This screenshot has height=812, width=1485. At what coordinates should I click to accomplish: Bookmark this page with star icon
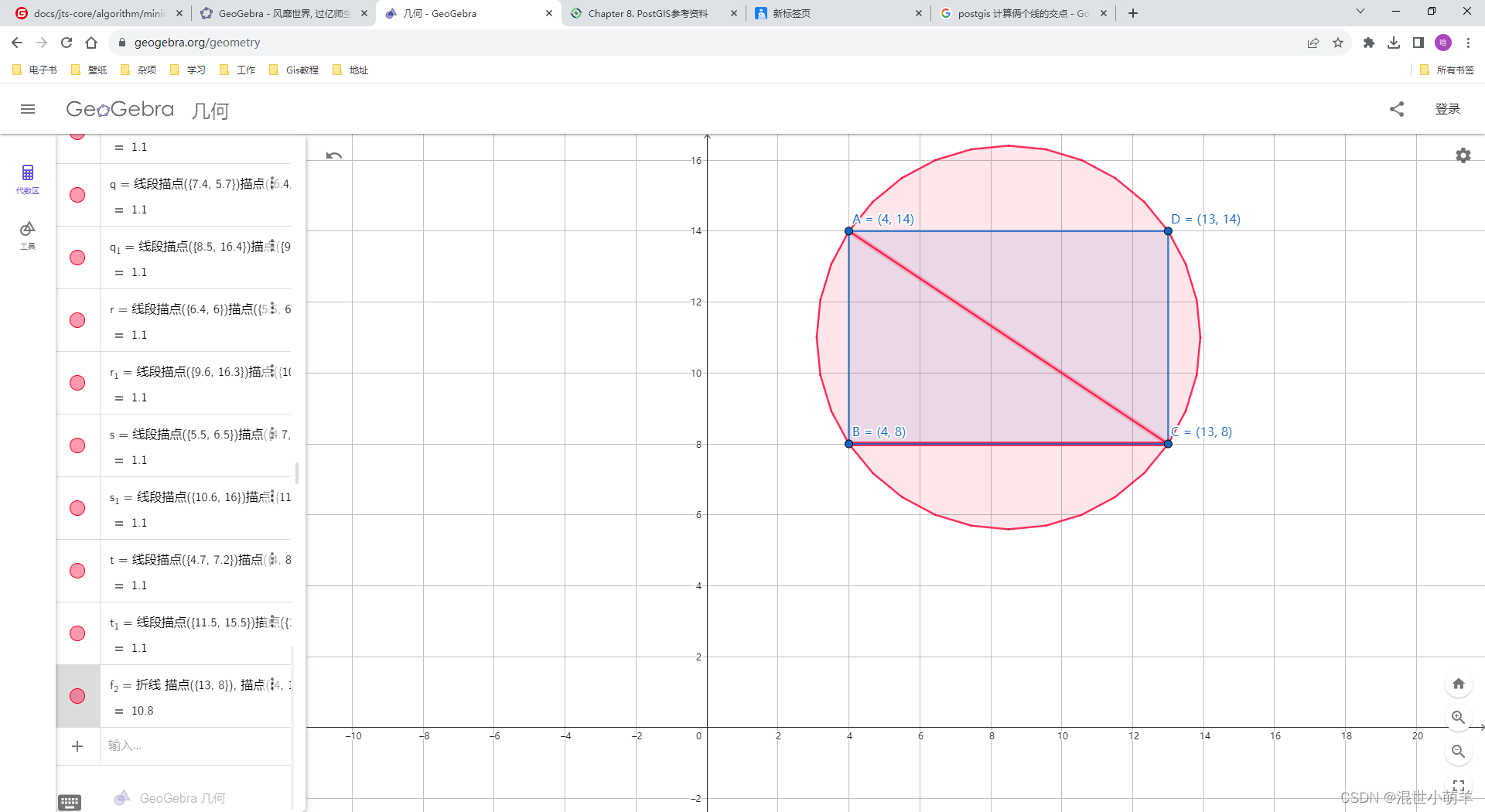click(1338, 43)
